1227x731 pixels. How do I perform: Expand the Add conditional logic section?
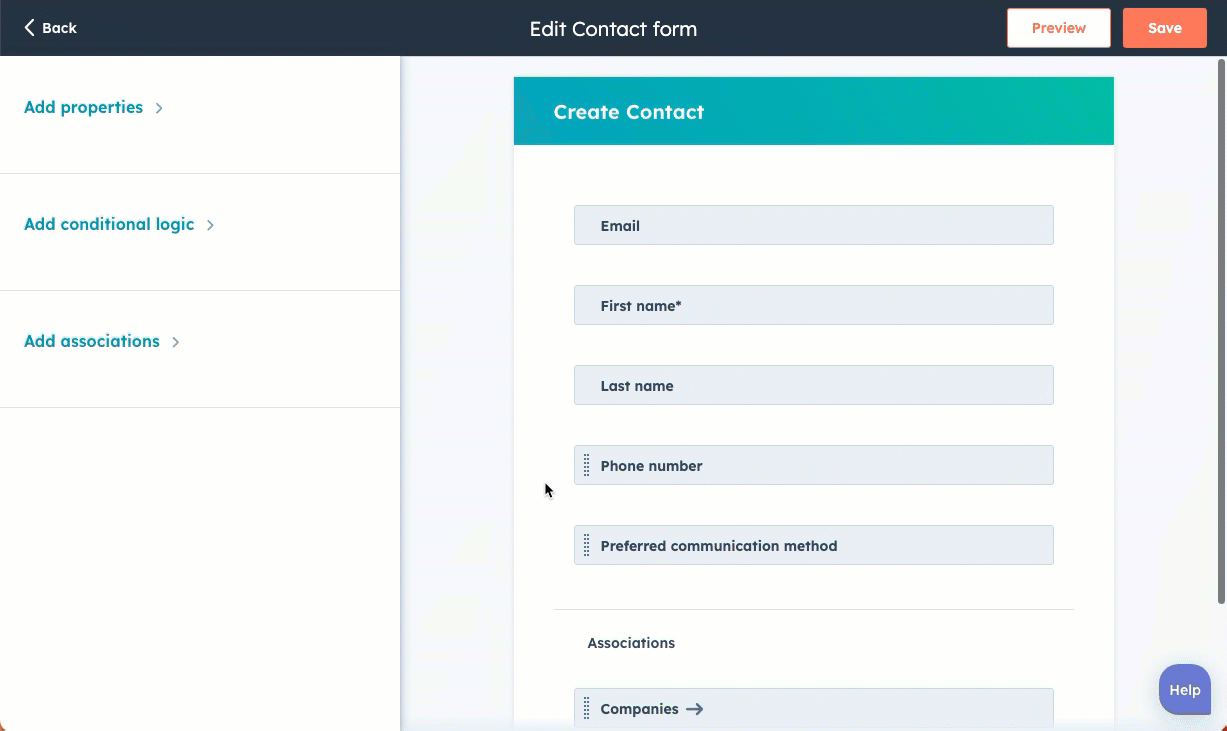pos(119,224)
